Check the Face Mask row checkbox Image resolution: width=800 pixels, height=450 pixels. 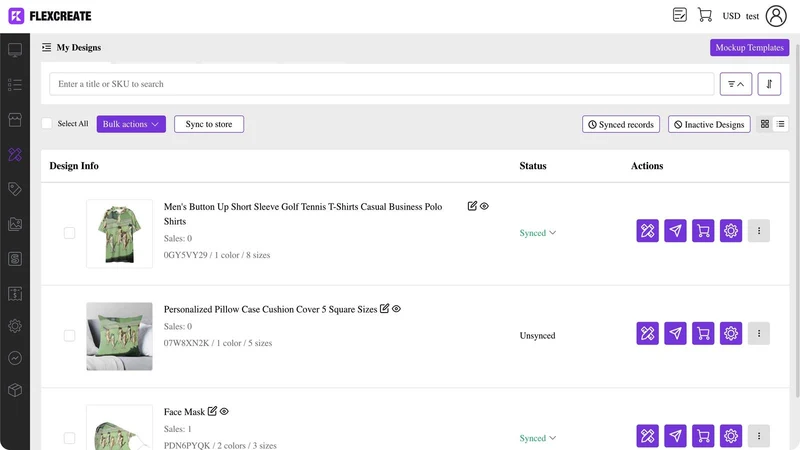click(69, 438)
